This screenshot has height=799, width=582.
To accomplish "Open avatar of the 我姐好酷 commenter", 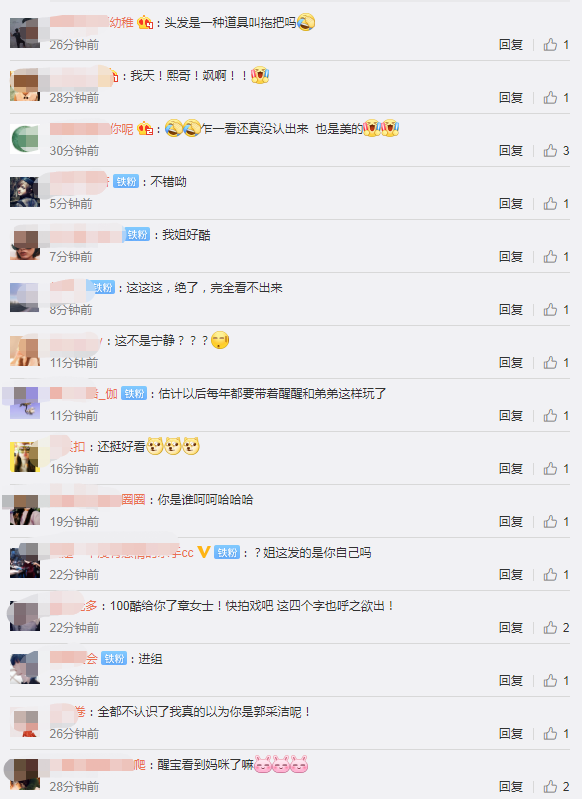I will pos(25,245).
